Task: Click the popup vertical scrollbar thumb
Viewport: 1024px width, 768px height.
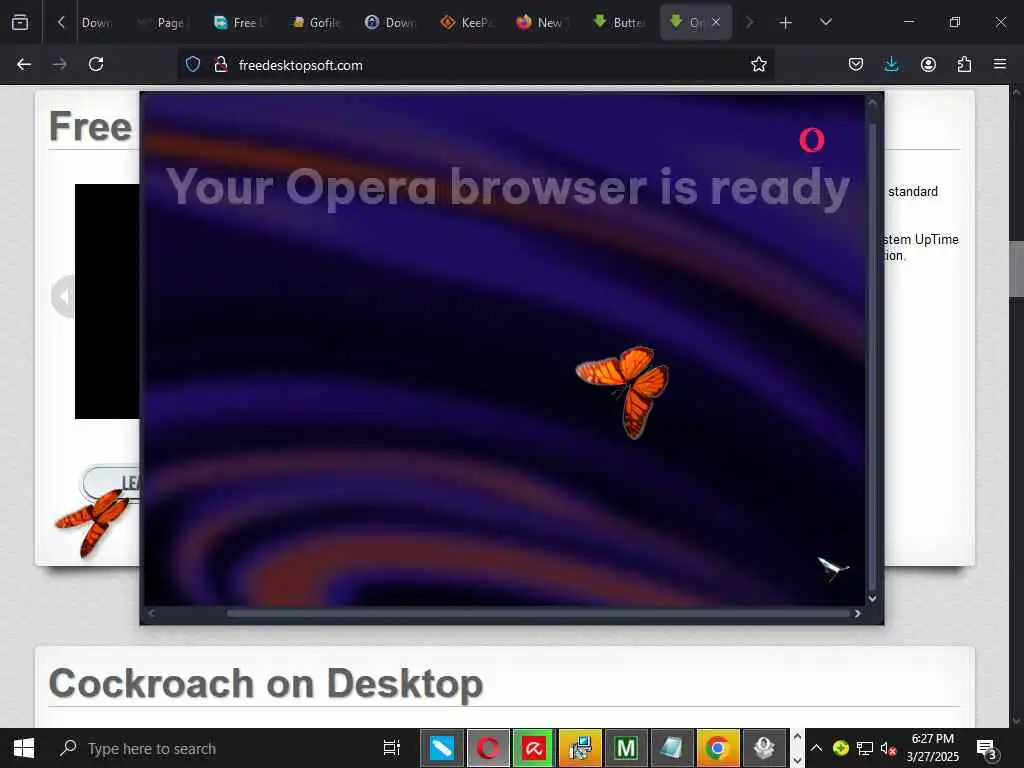Action: (872, 356)
